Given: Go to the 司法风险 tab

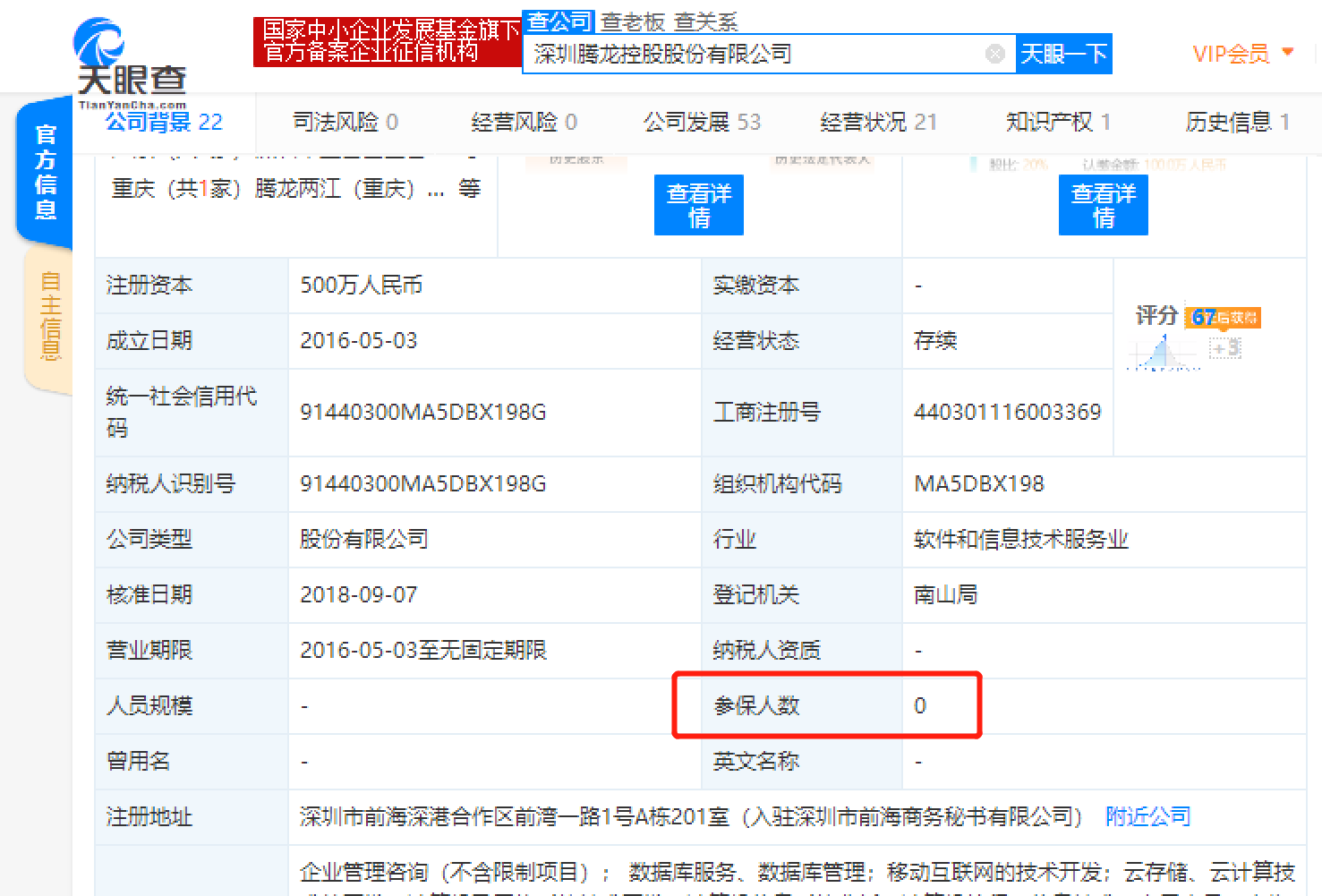Looking at the screenshot, I should pyautogui.click(x=345, y=122).
